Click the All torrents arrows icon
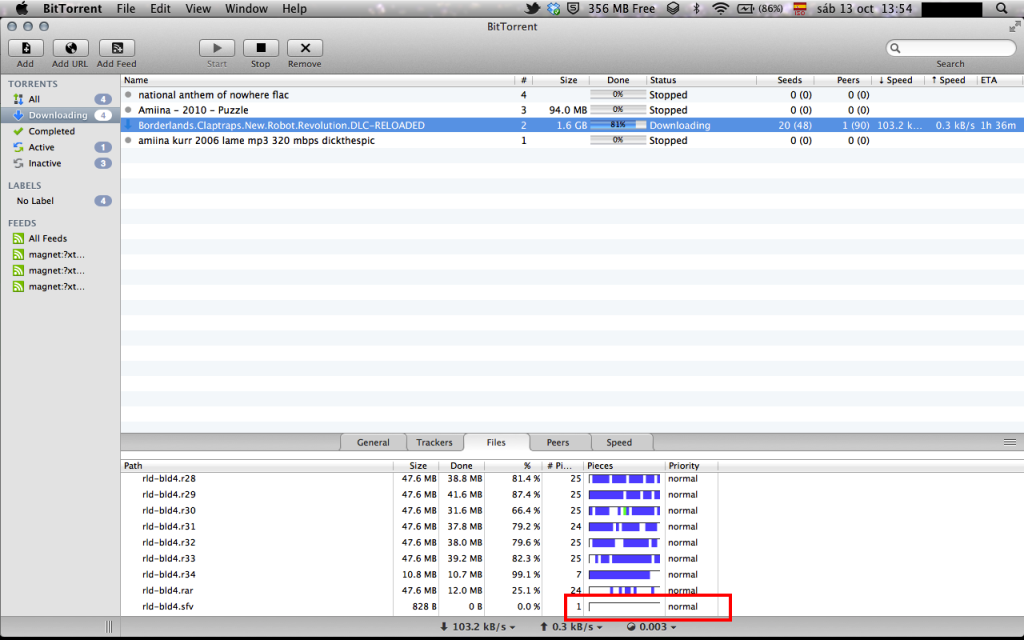The height and width of the screenshot is (640, 1024). 18,99
